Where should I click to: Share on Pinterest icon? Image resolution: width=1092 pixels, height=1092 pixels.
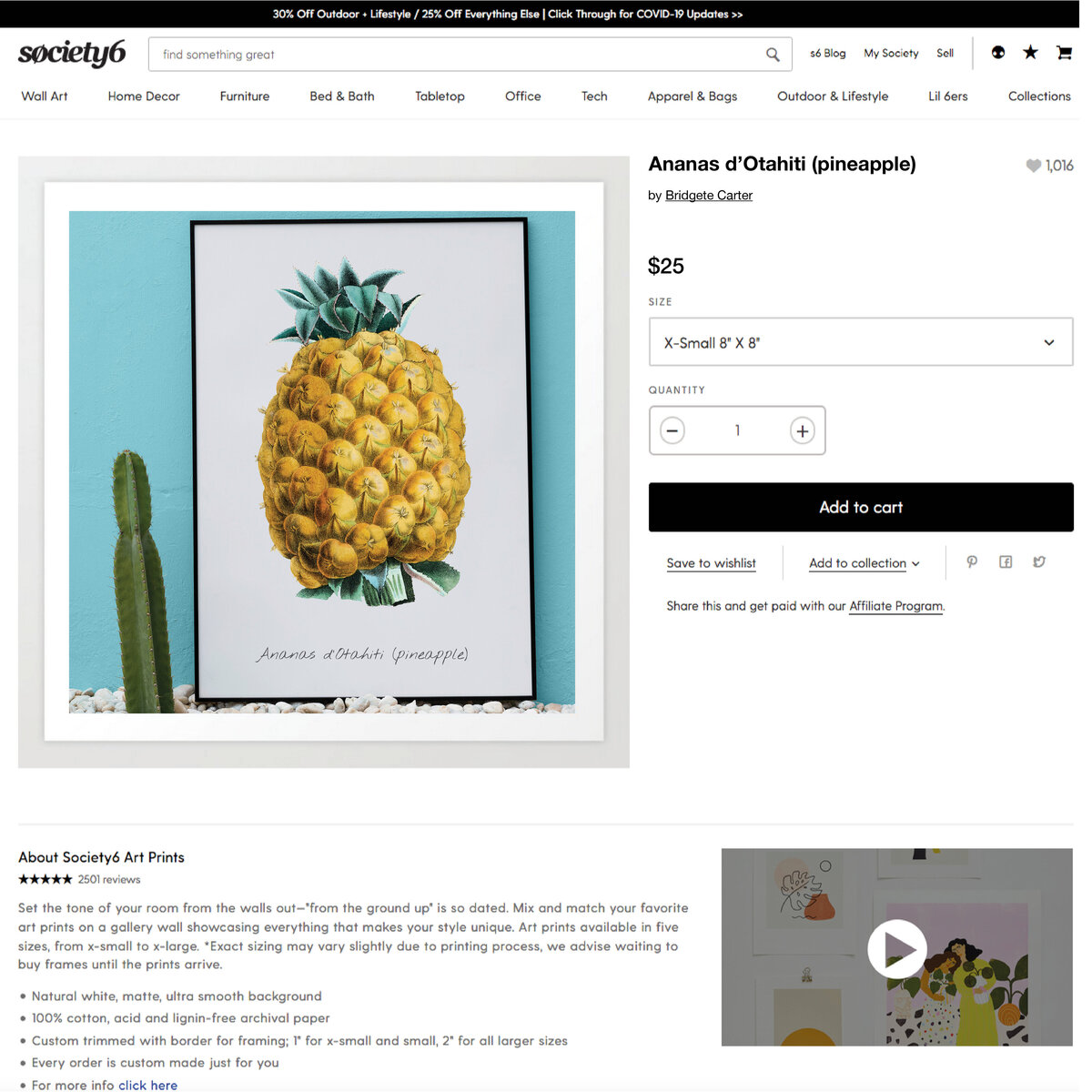tap(972, 562)
